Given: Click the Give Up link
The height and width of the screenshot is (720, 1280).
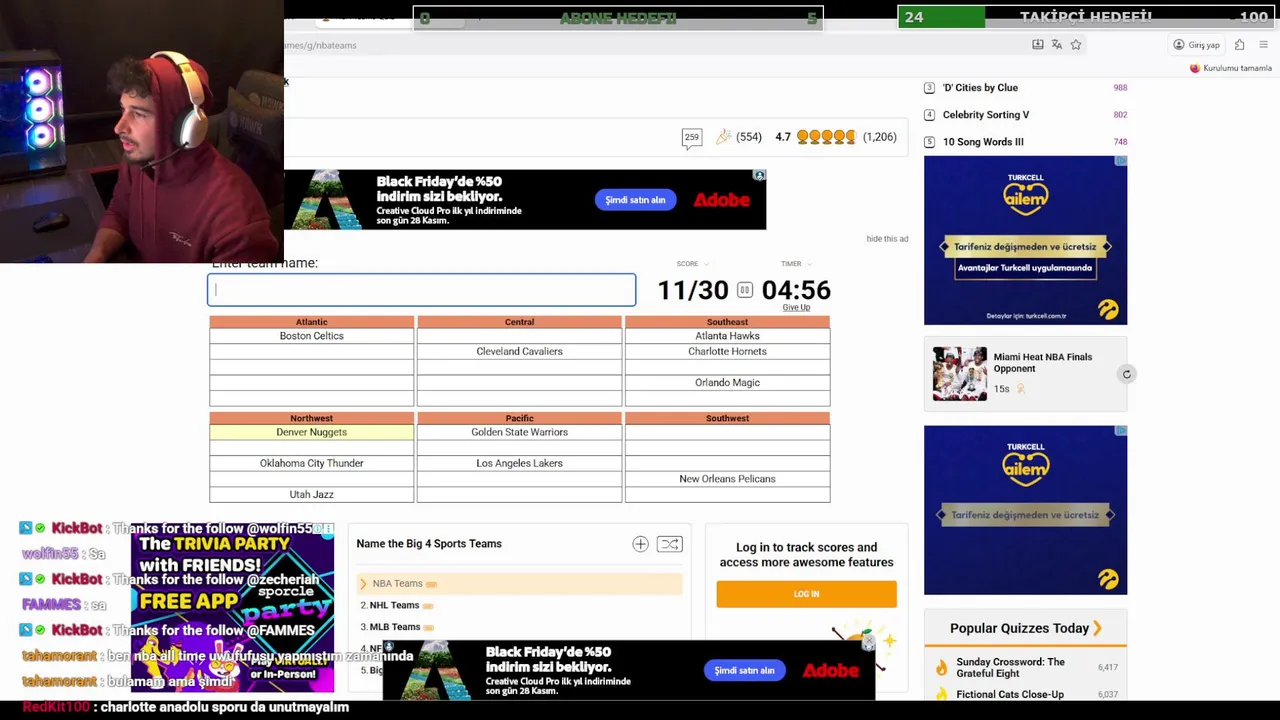Looking at the screenshot, I should pyautogui.click(x=796, y=307).
